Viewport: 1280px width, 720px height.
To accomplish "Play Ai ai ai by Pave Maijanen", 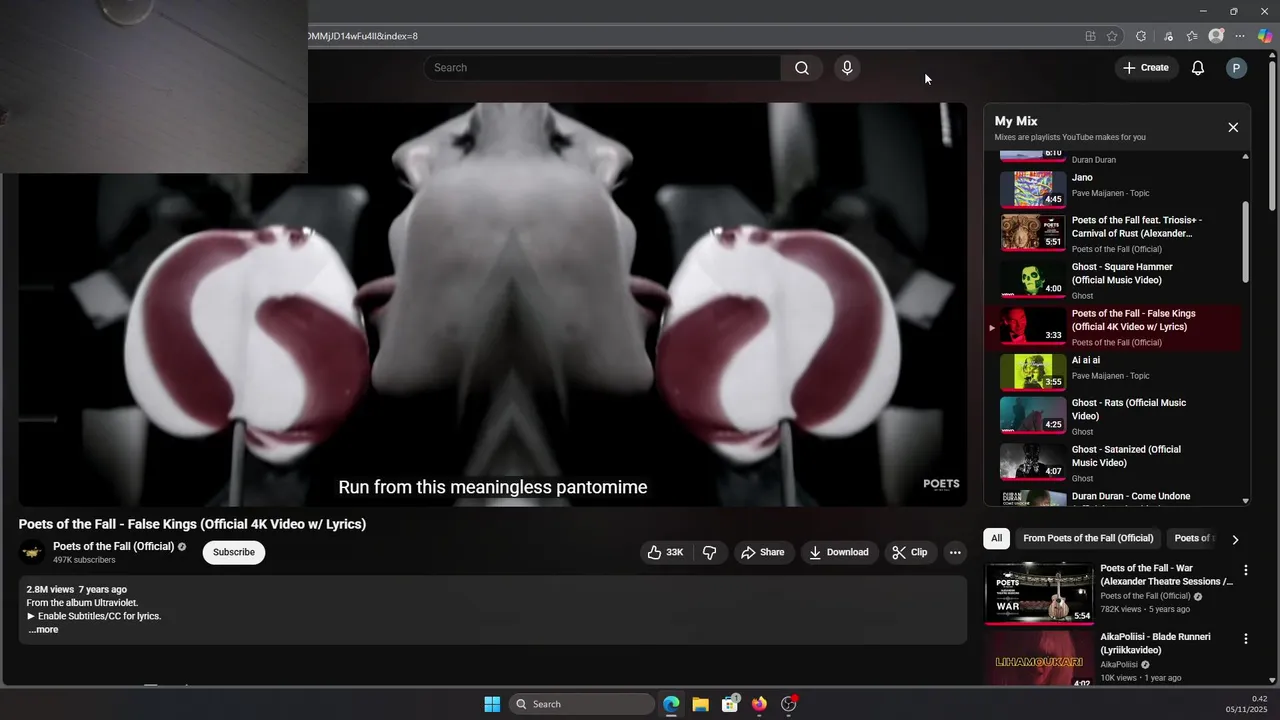I will 1112,371.
